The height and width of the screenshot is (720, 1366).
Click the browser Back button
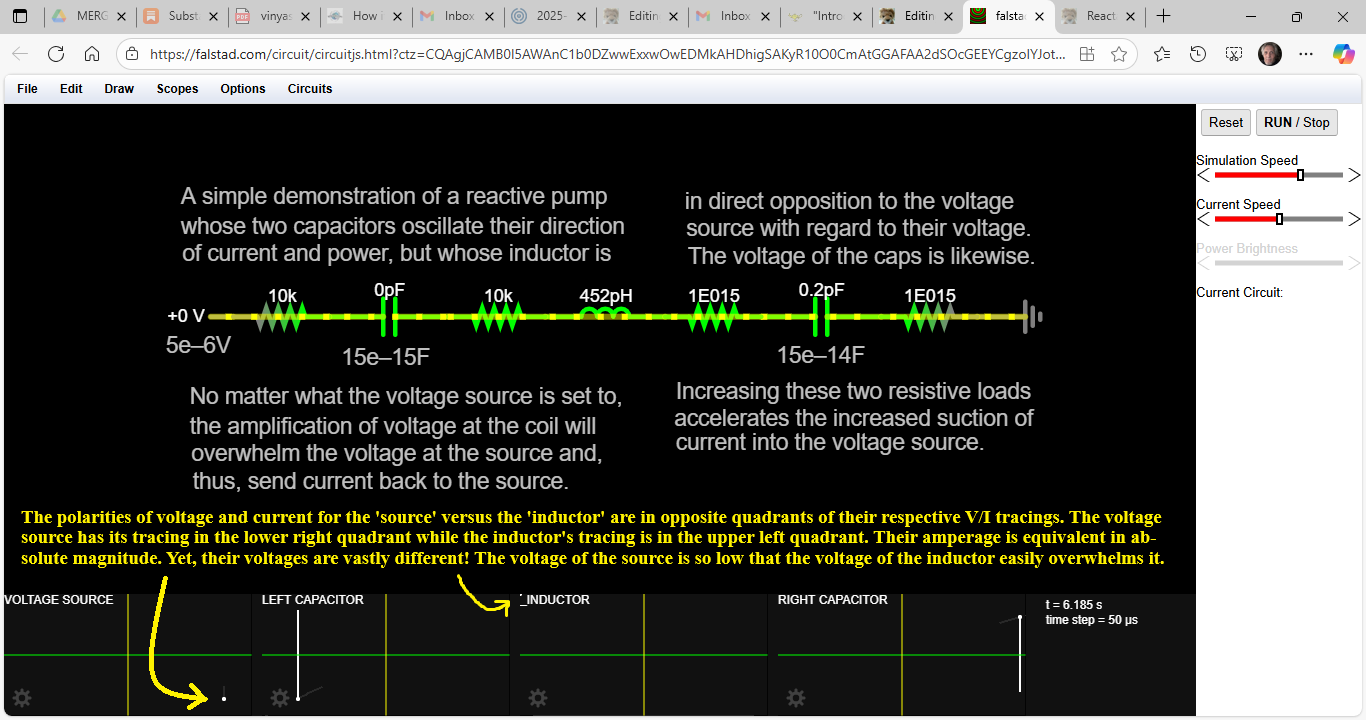click(x=20, y=54)
